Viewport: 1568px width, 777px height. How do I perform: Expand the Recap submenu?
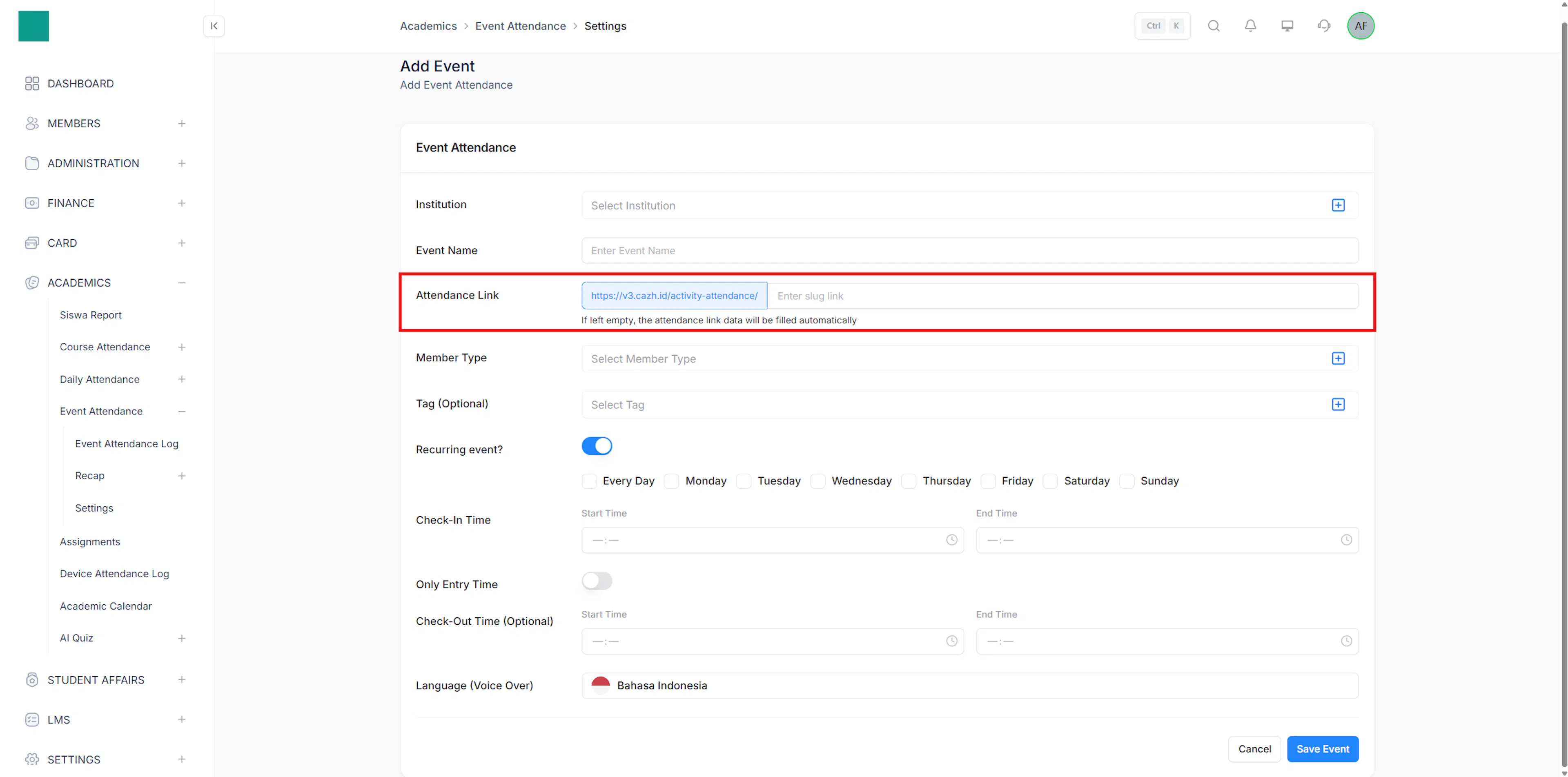[181, 476]
